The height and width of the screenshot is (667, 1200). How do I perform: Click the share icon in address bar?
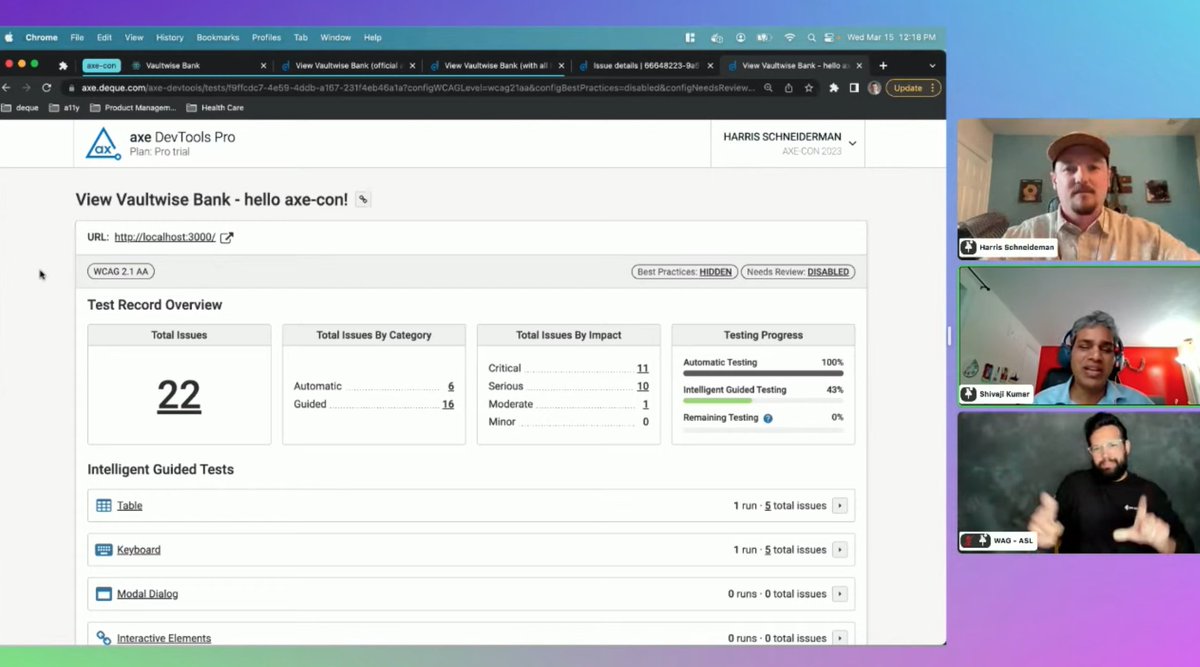tap(788, 88)
